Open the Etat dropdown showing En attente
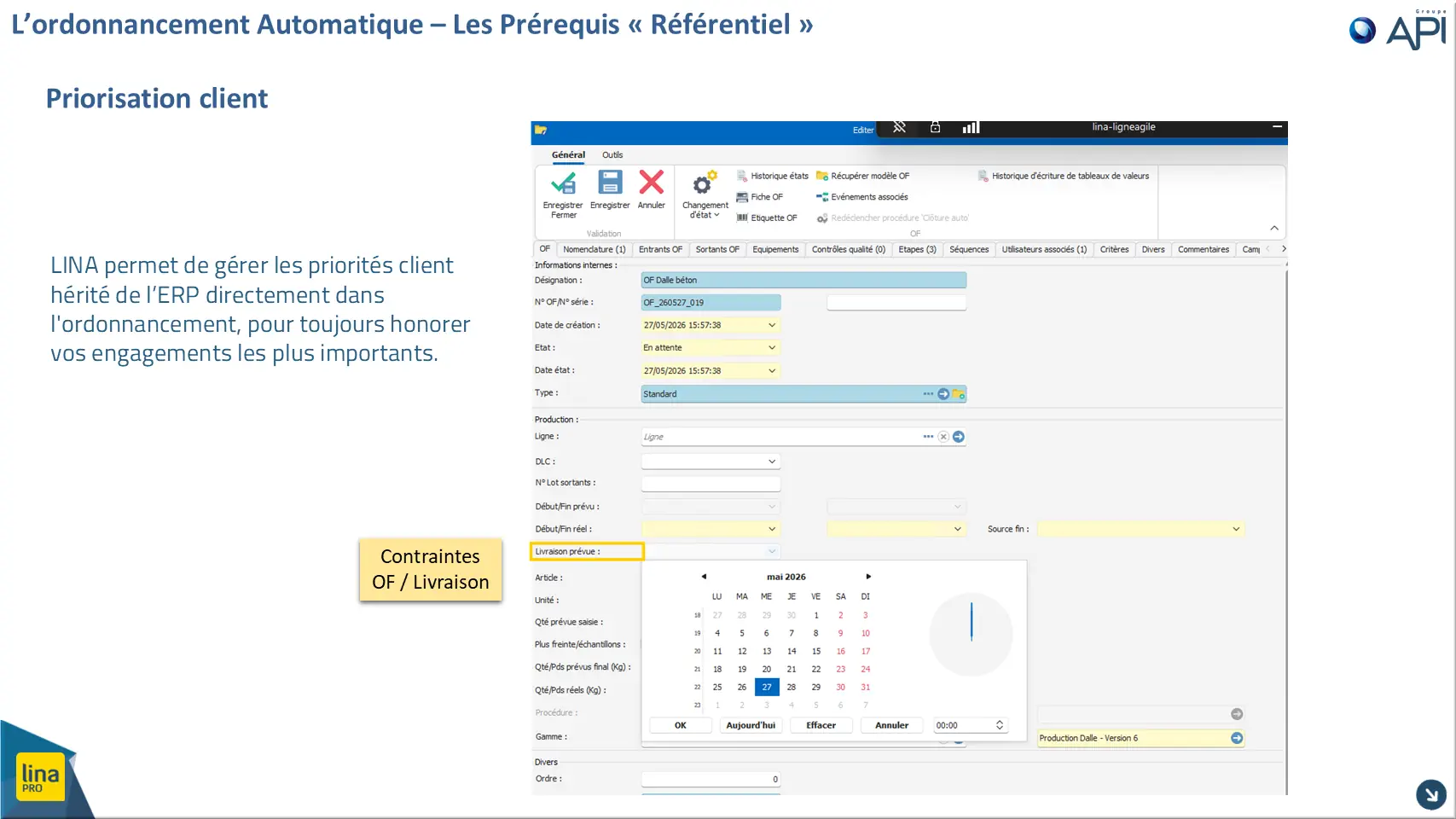The height and width of the screenshot is (819, 1456). [x=772, y=347]
